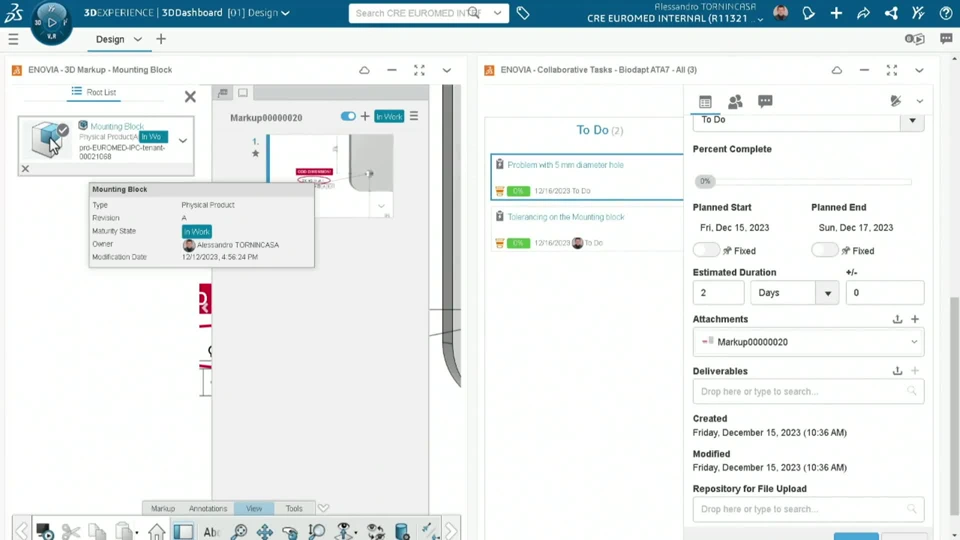Click the Mounting Block product link

(x=117, y=126)
